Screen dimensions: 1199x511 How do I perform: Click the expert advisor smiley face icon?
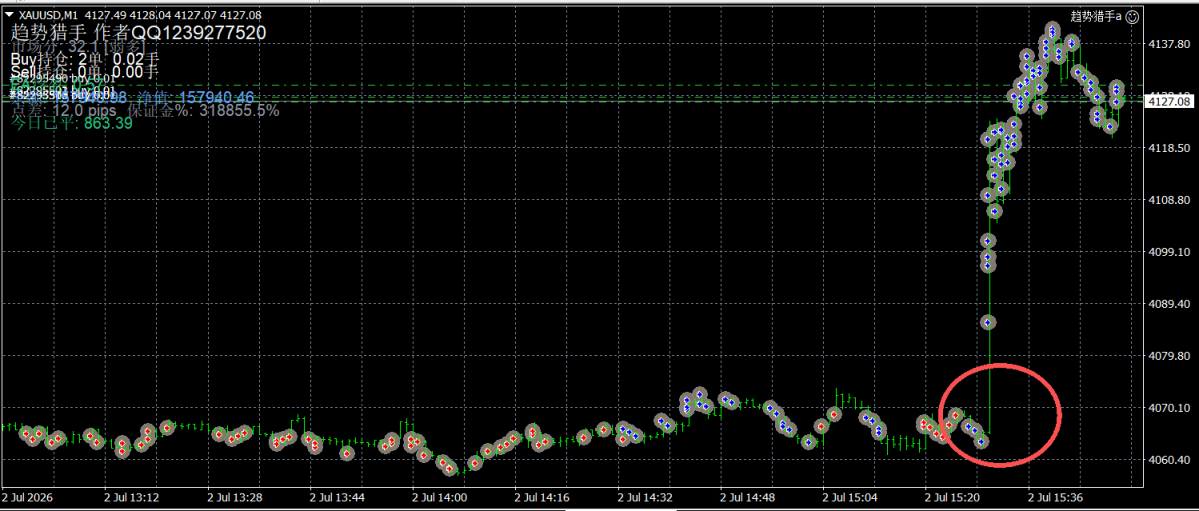1133,15
